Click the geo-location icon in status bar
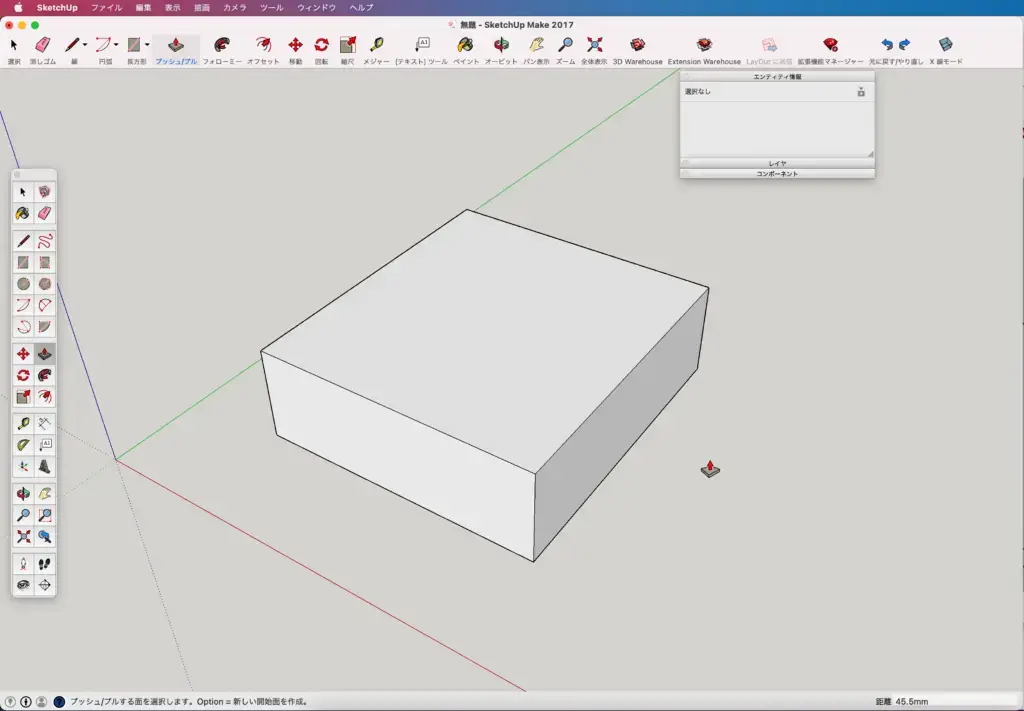 tap(10, 702)
